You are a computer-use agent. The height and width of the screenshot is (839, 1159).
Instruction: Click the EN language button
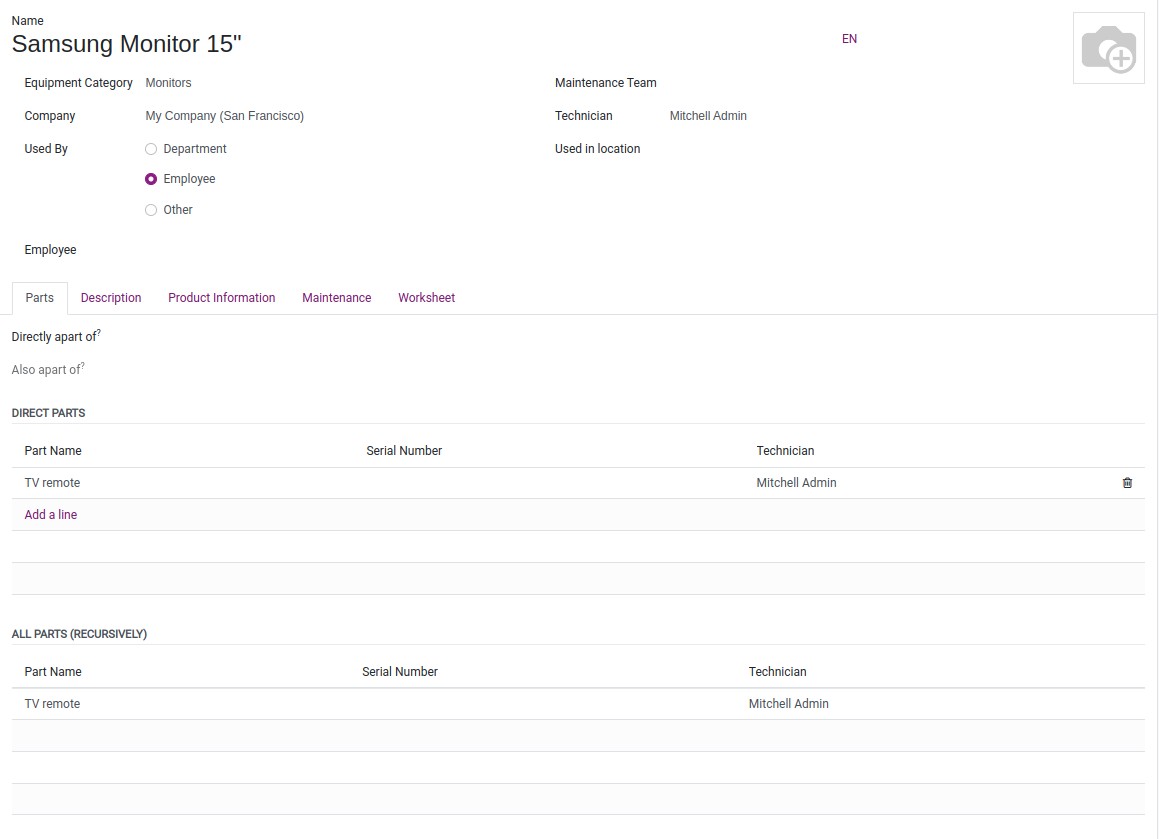coord(849,39)
